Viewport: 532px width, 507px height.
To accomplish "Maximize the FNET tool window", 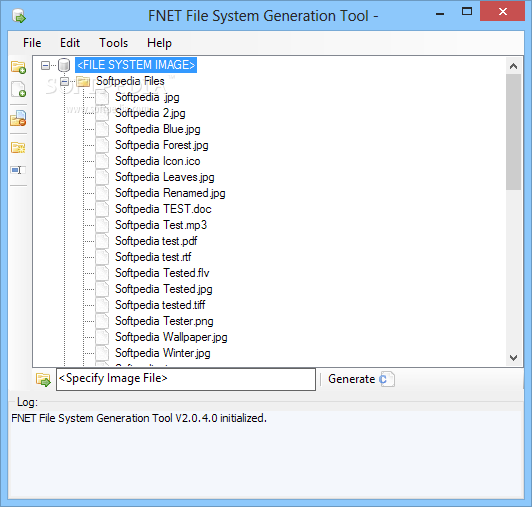I will [467, 12].
